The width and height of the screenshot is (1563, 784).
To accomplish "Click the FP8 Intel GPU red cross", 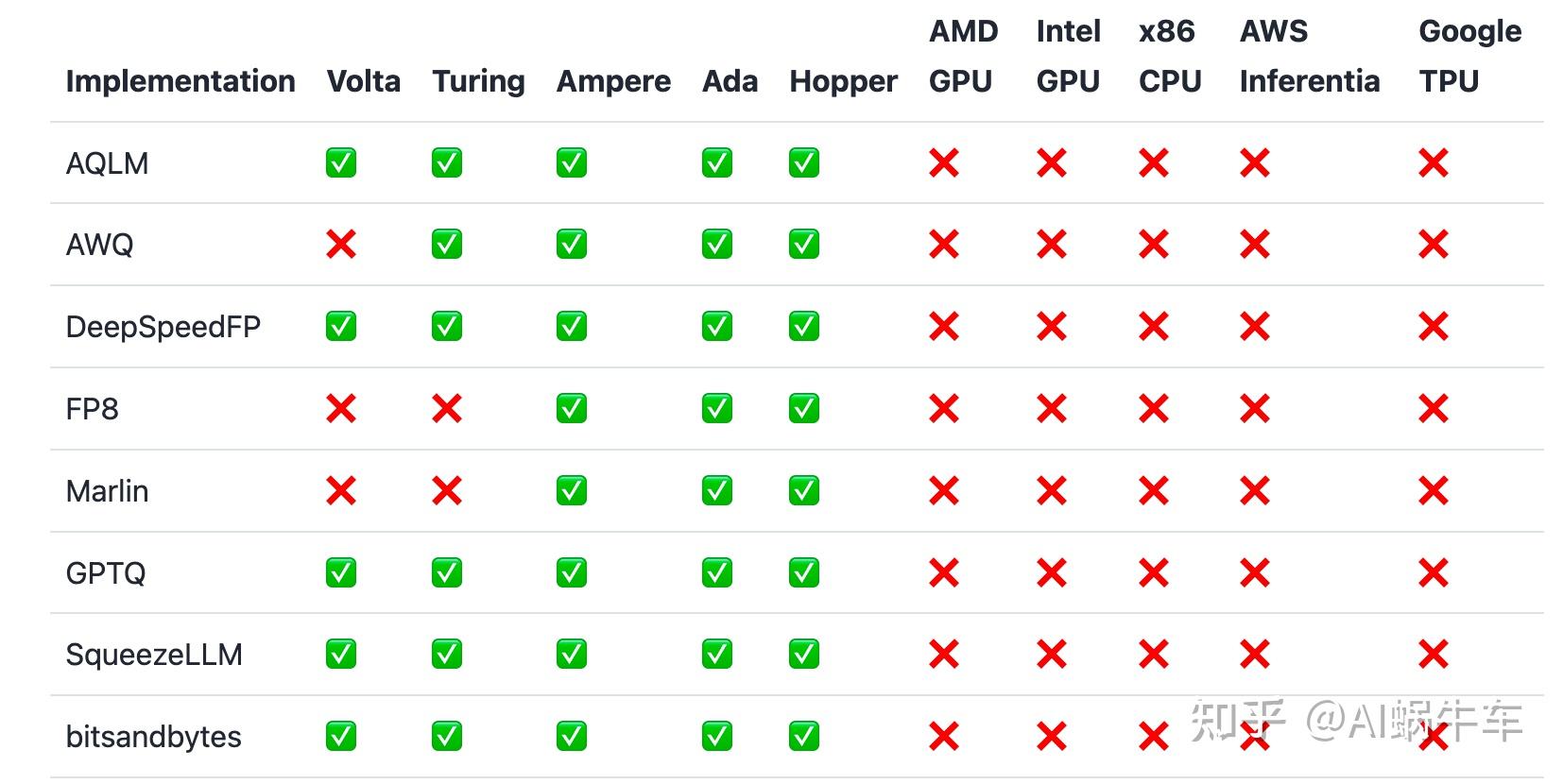I will (x=1052, y=409).
